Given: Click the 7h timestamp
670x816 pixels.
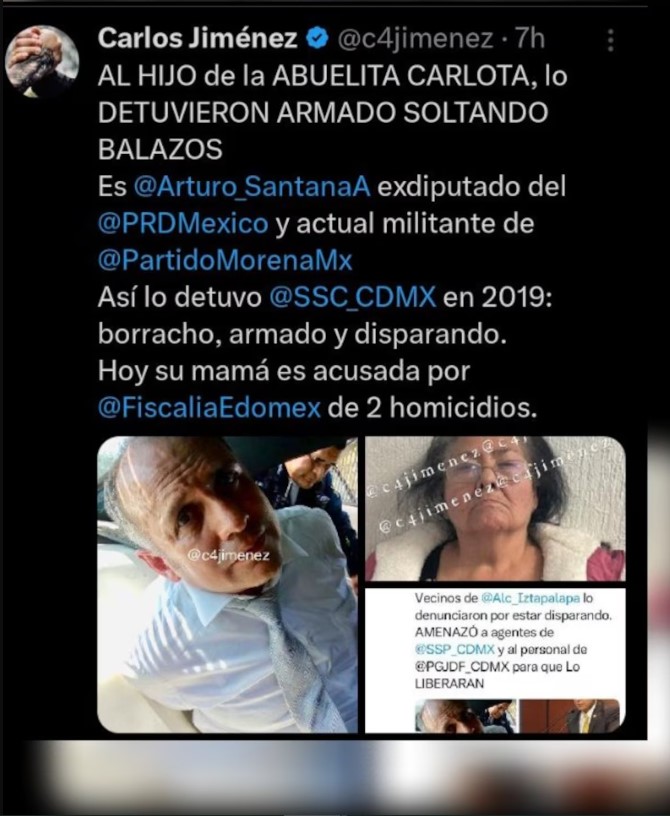Looking at the screenshot, I should 529,39.
